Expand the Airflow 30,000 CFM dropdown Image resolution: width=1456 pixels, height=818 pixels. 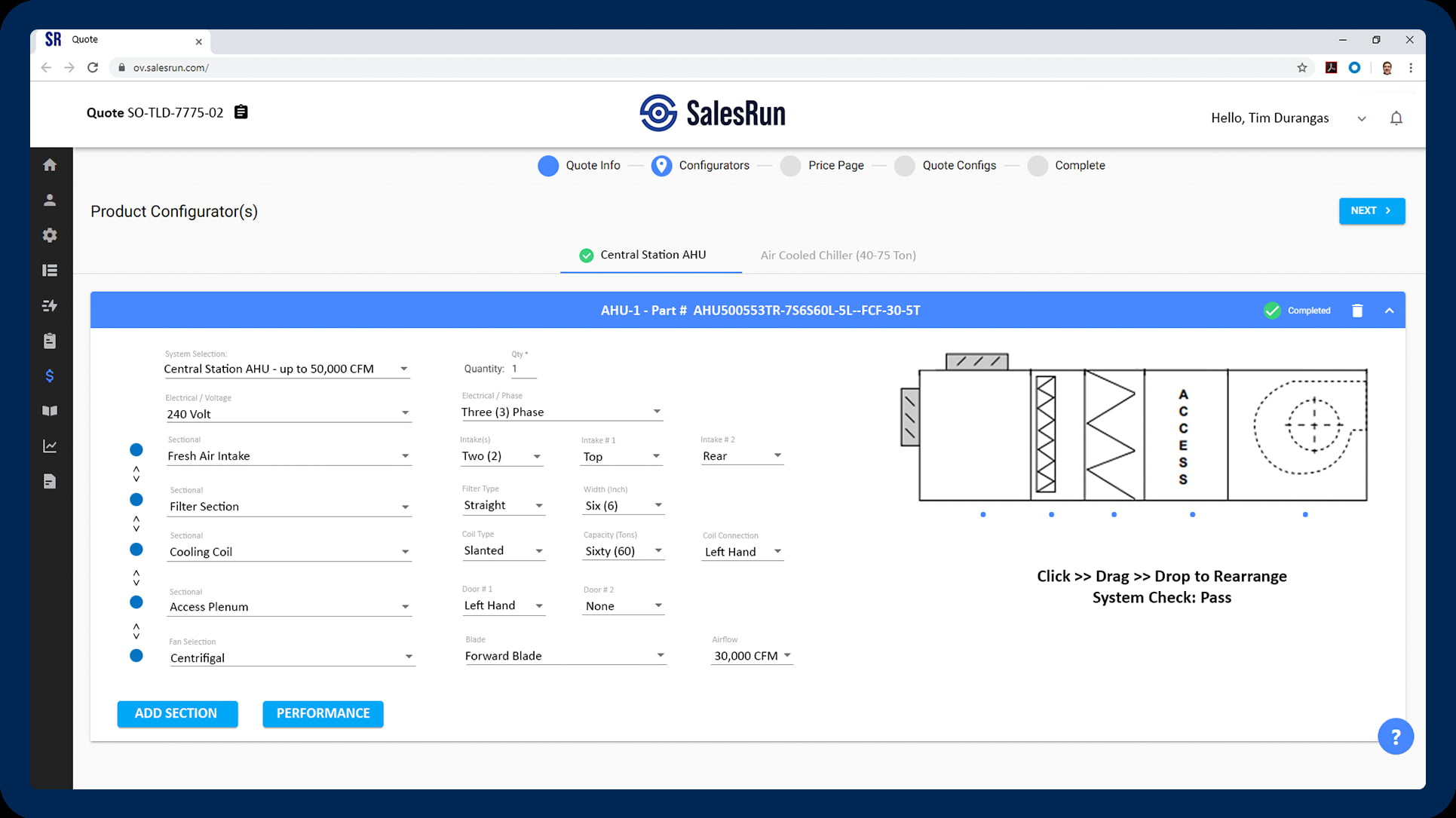(x=752, y=656)
